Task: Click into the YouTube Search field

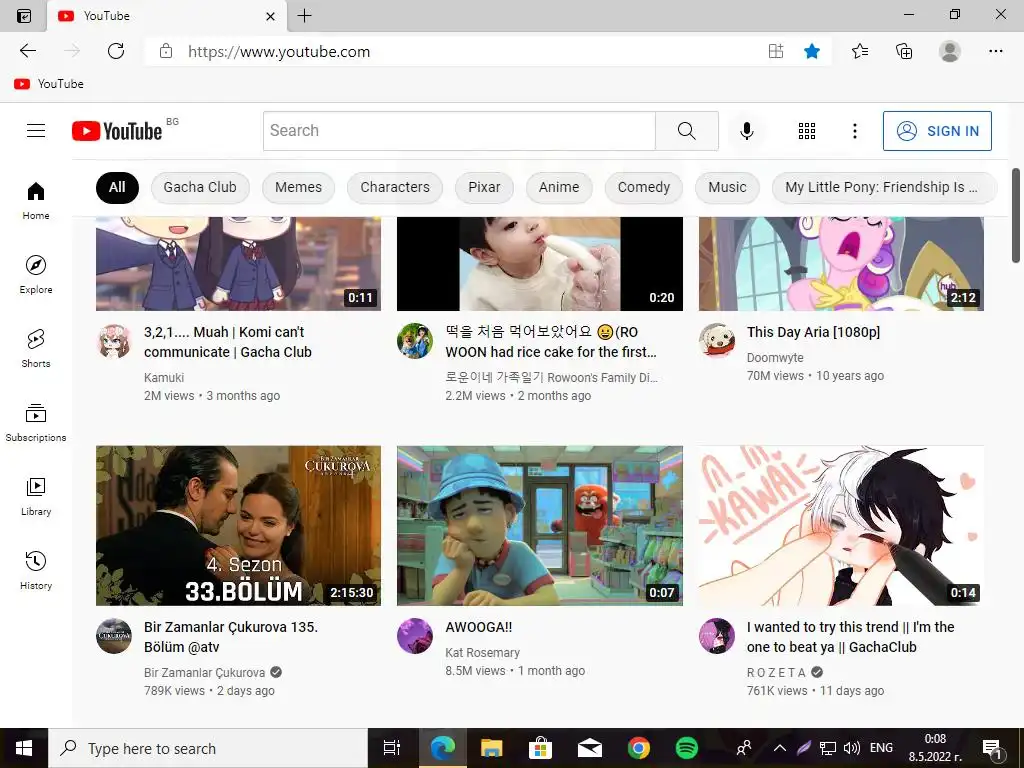Action: point(459,131)
